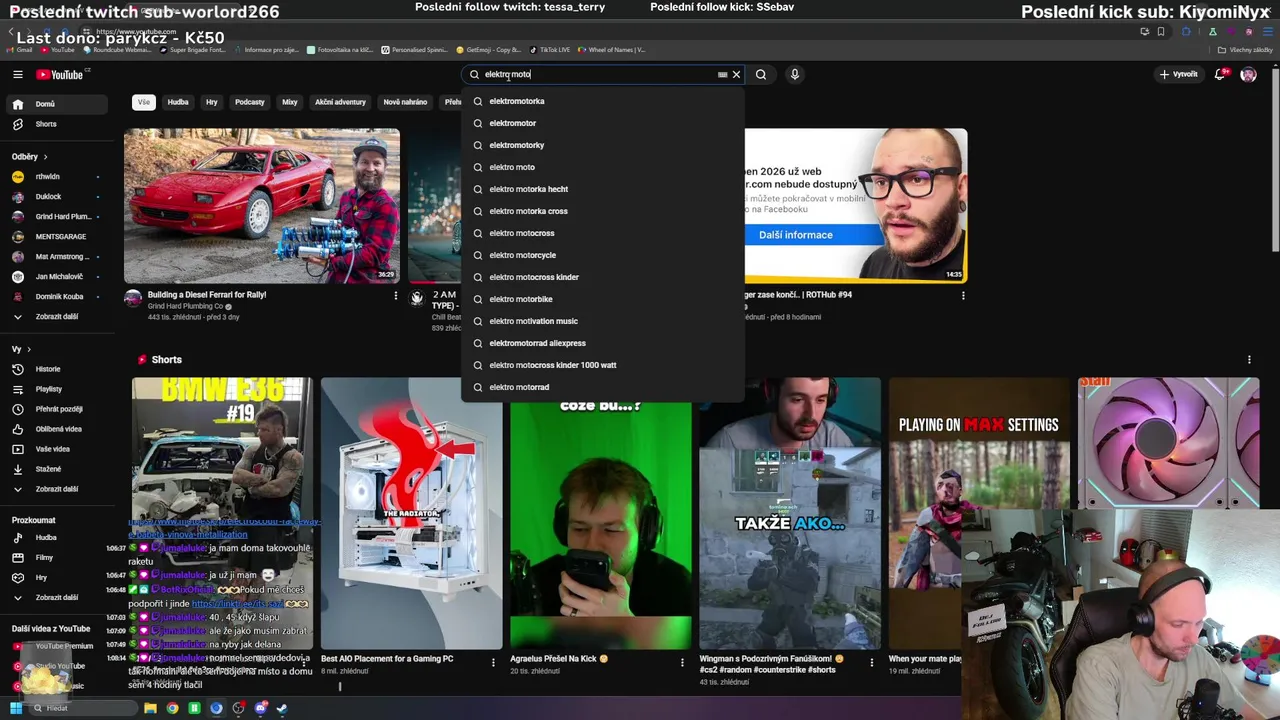This screenshot has width=1280, height=720.
Task: Start voice search with the microphone
Action: (x=795, y=74)
